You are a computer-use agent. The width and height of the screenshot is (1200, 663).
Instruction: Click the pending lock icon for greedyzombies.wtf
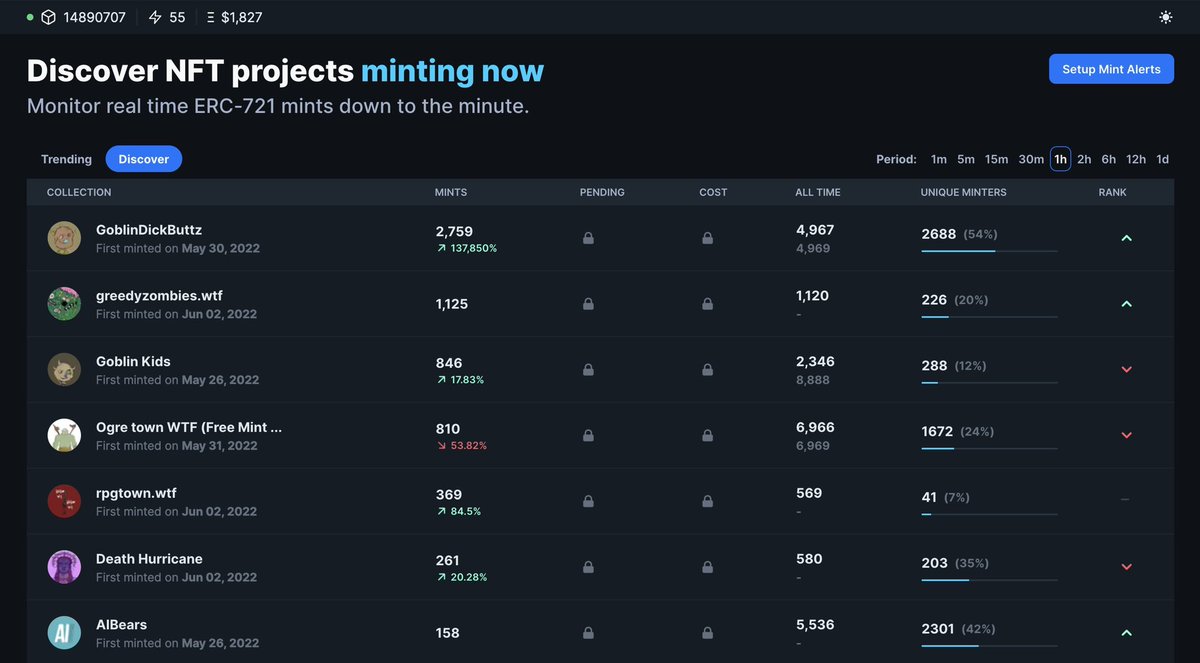pyautogui.click(x=588, y=304)
